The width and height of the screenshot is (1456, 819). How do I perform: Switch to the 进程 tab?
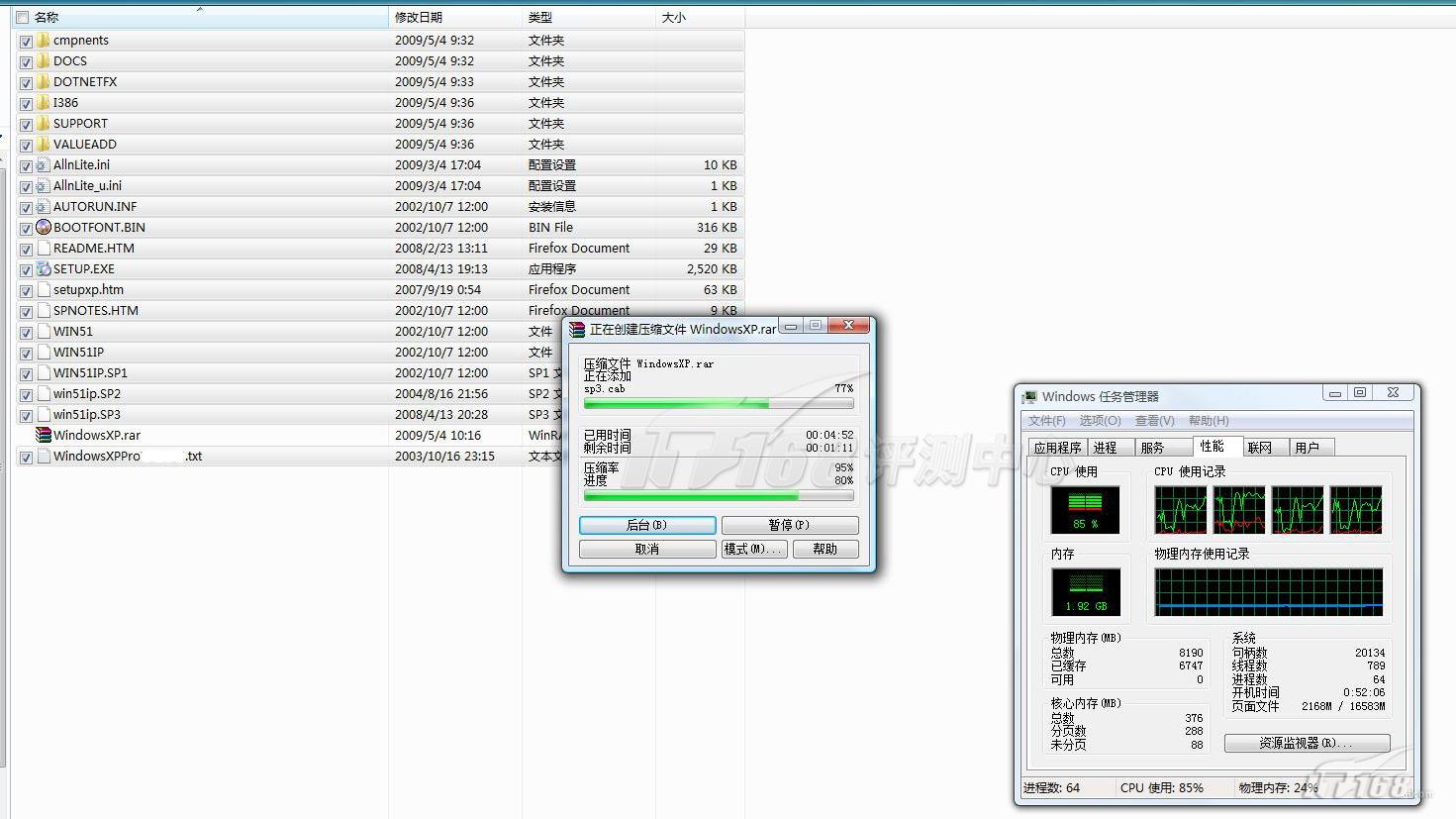click(1105, 448)
